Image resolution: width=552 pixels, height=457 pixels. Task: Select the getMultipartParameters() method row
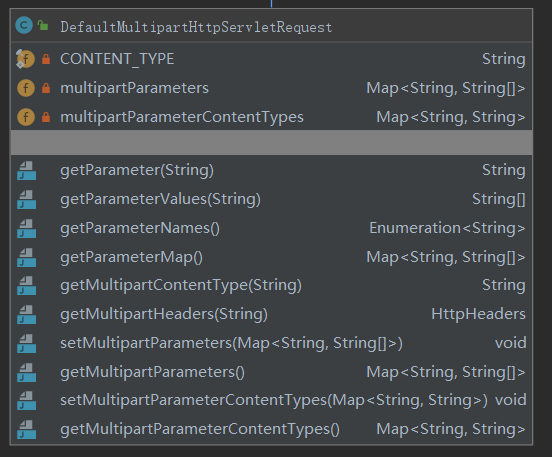271,372
